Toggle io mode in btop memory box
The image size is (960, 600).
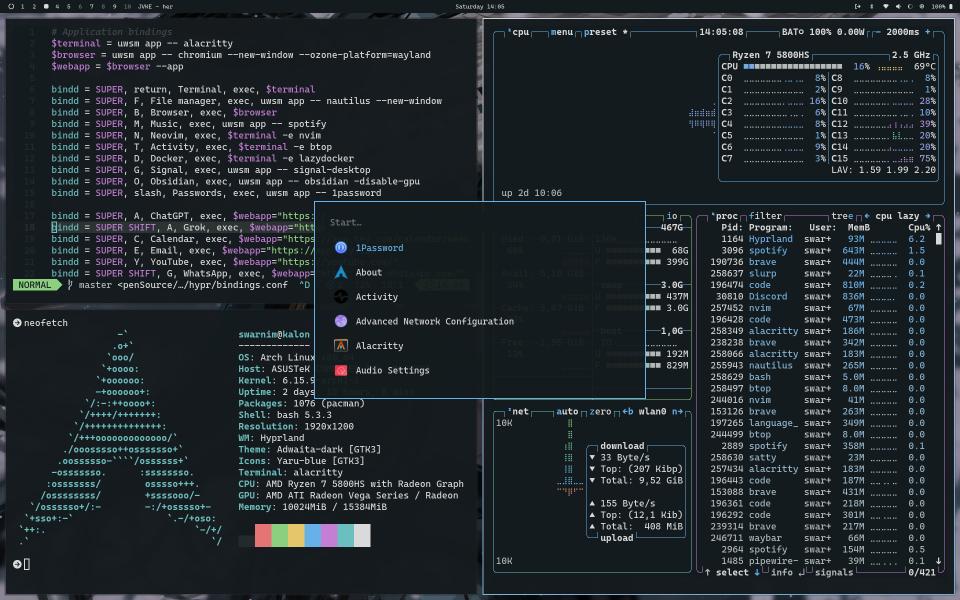pyautogui.click(x=672, y=216)
